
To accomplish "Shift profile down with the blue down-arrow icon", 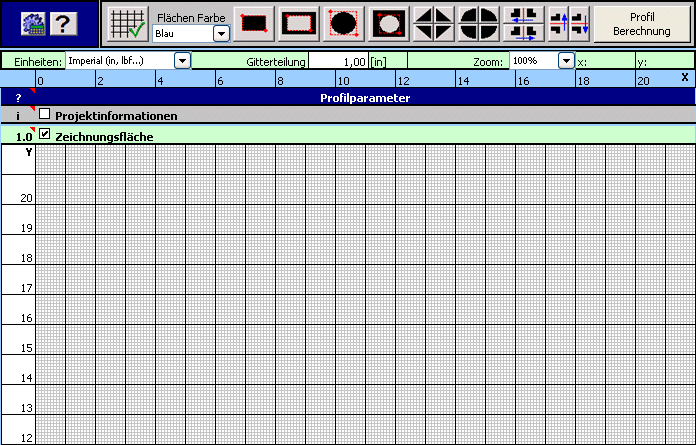I will (x=580, y=24).
